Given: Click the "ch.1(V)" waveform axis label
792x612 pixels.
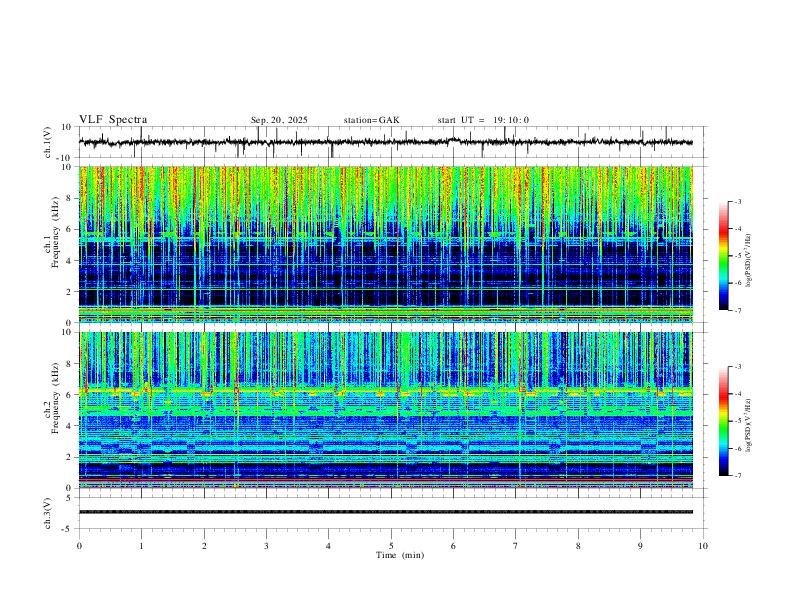Looking at the screenshot, I should coord(48,142).
